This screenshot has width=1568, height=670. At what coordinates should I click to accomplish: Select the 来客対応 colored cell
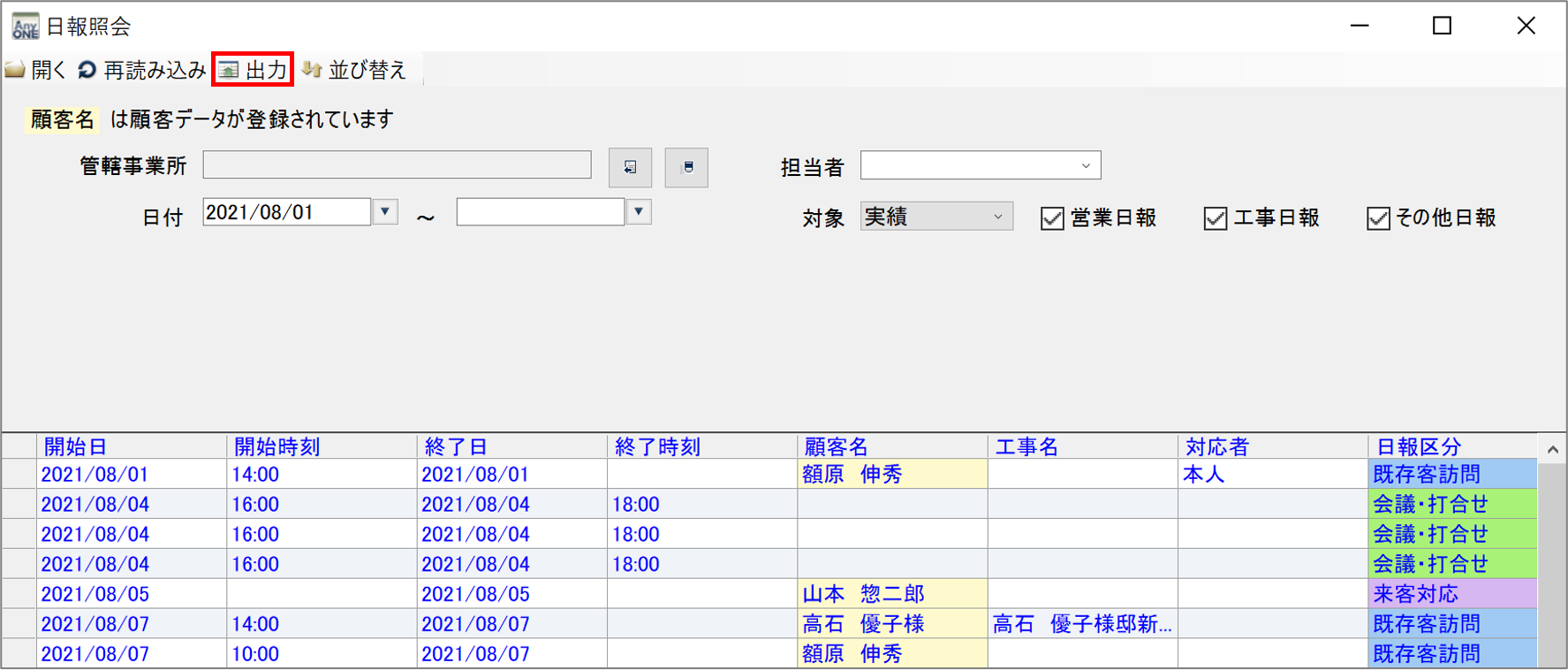[1451, 594]
